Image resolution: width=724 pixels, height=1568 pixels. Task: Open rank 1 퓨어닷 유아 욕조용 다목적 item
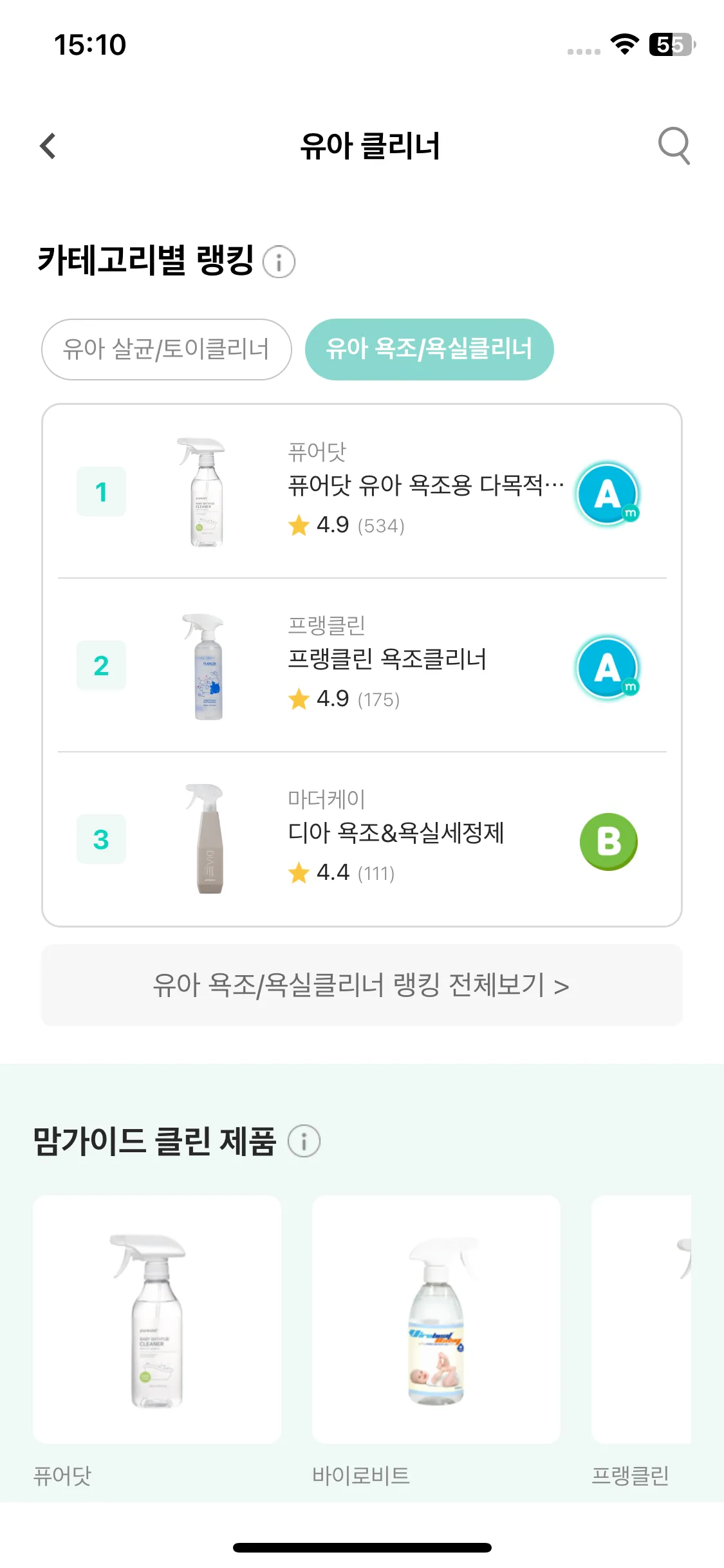[362, 492]
